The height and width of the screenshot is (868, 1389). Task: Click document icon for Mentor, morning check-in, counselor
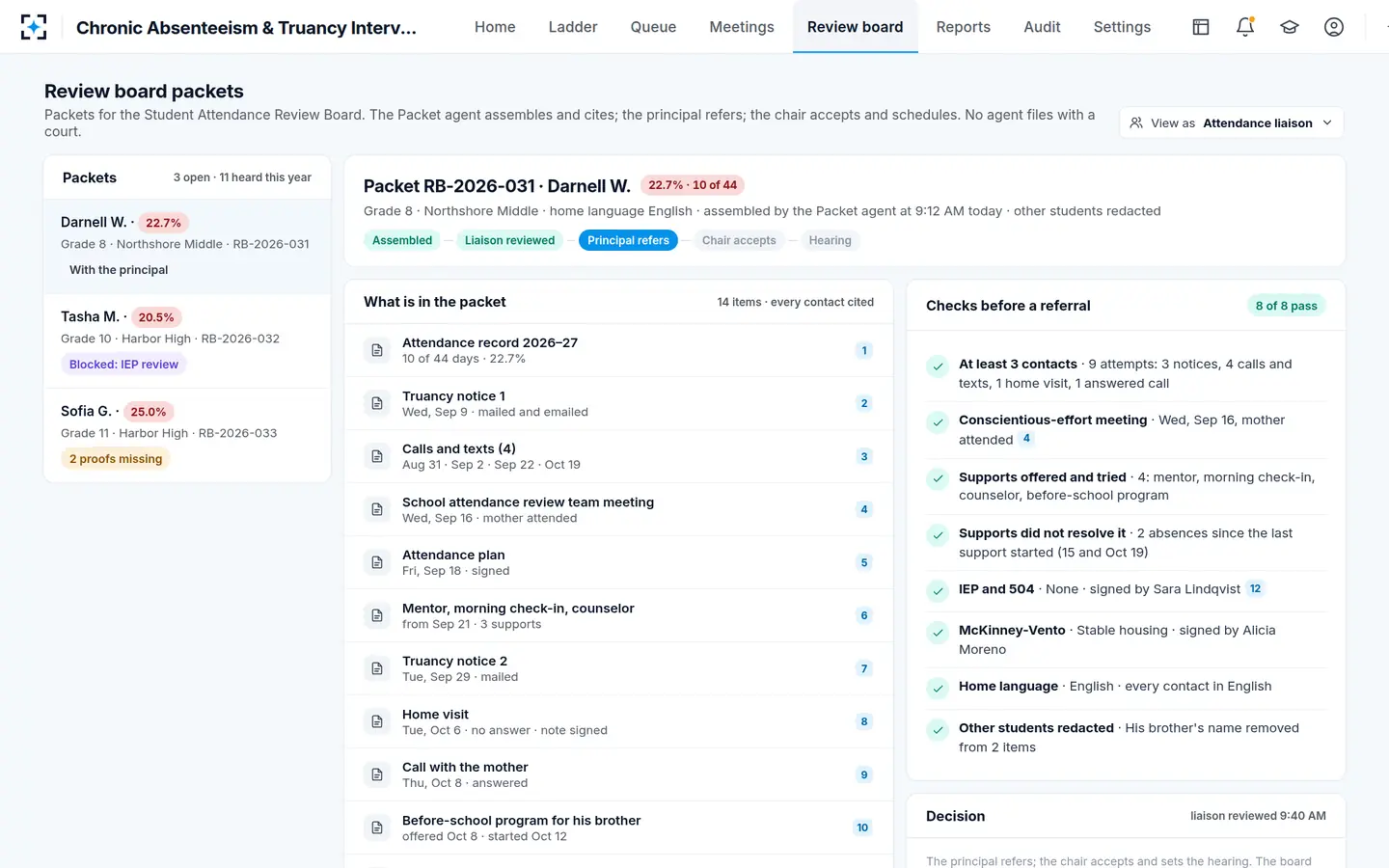[377, 615]
